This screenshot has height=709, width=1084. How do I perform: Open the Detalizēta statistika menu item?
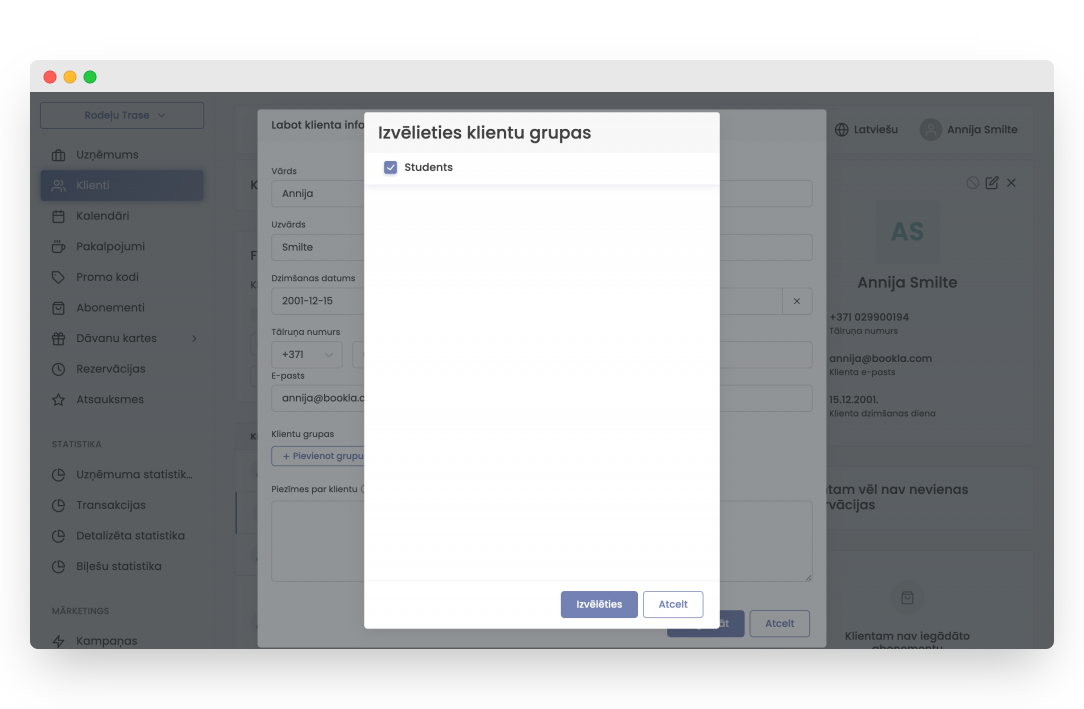[x=130, y=536]
